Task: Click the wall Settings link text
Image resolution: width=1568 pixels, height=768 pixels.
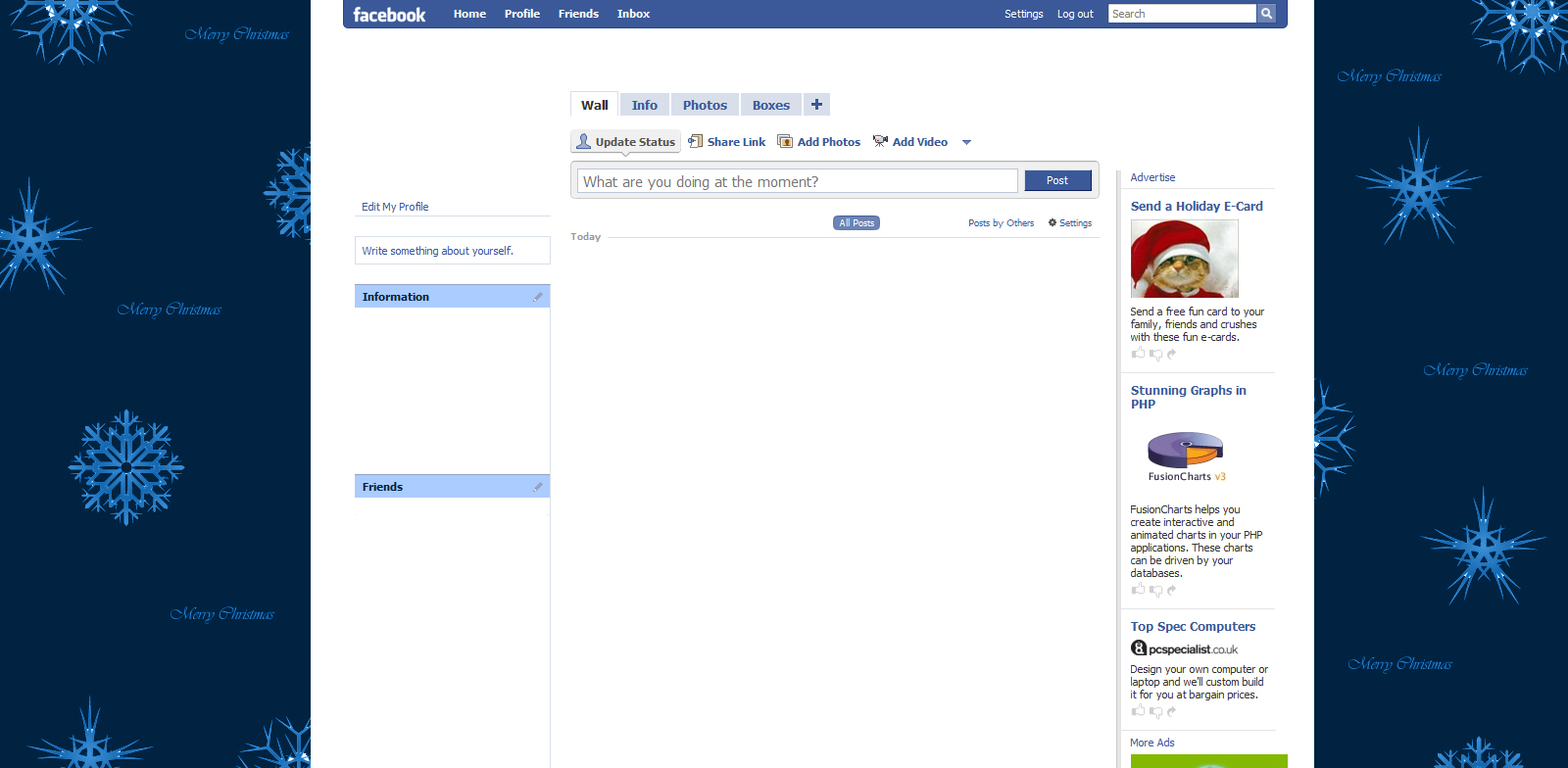Action: 1075,223
